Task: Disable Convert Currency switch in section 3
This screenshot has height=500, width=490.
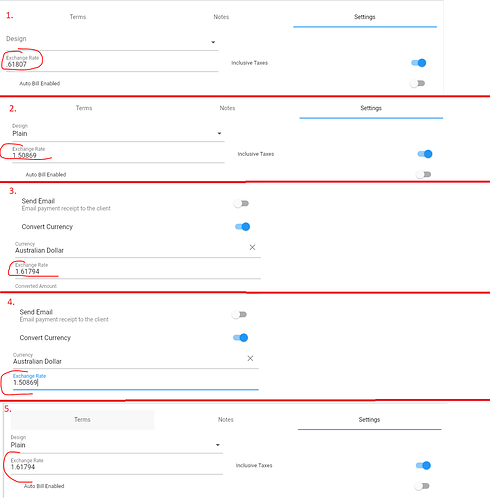Action: click(x=242, y=227)
